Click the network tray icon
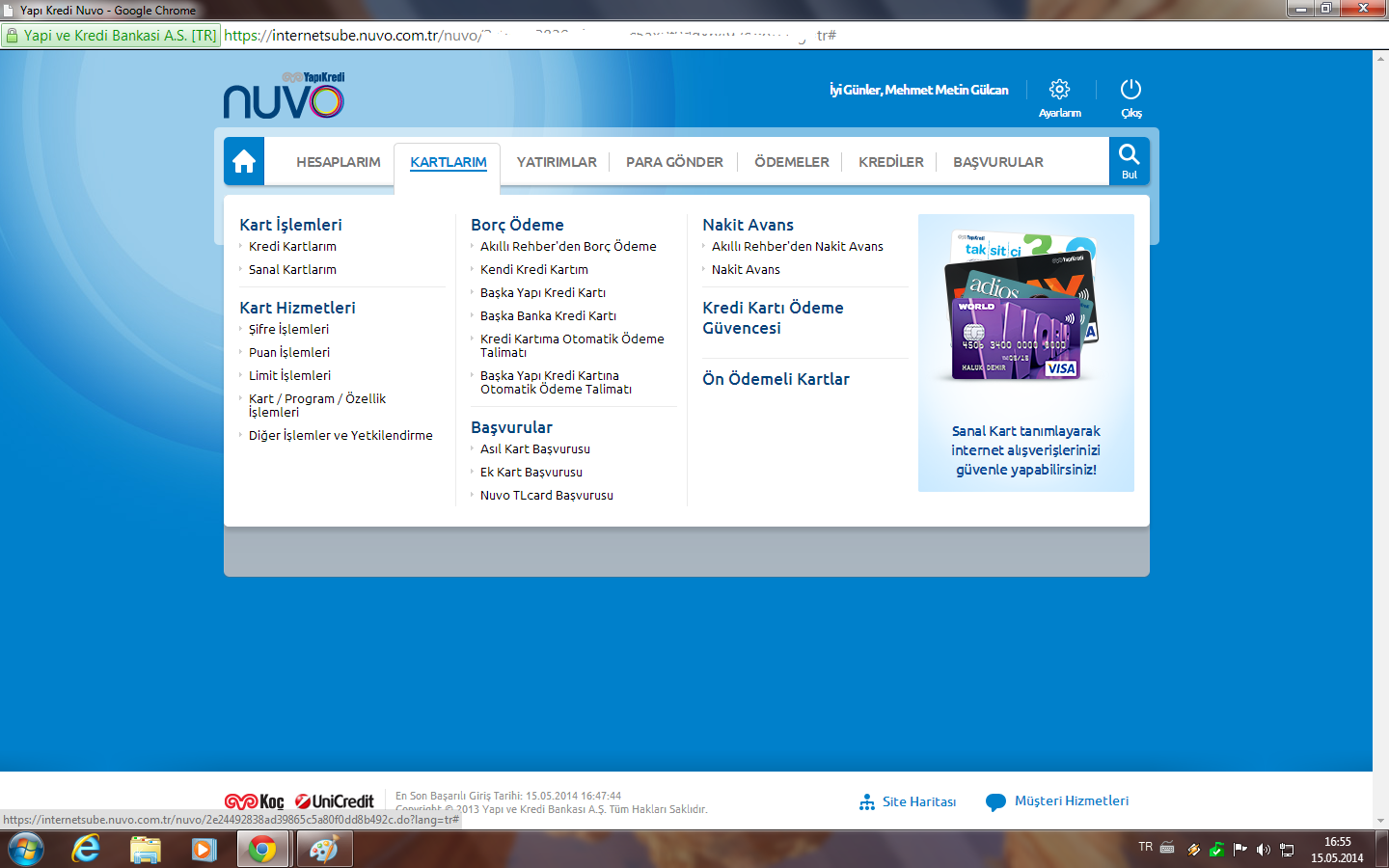 pos(1287,850)
